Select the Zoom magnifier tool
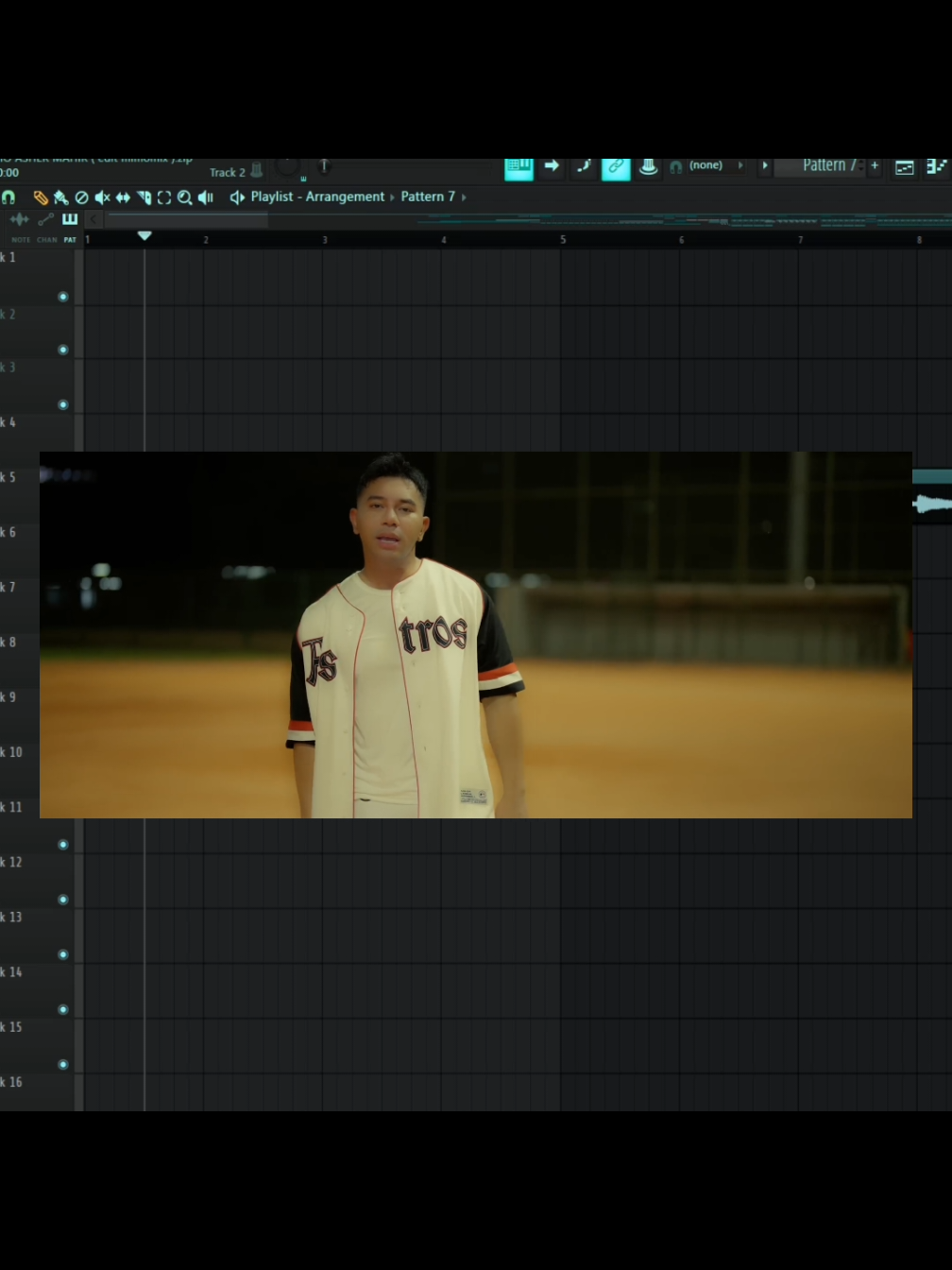Viewport: 952px width, 1270px height. [185, 197]
